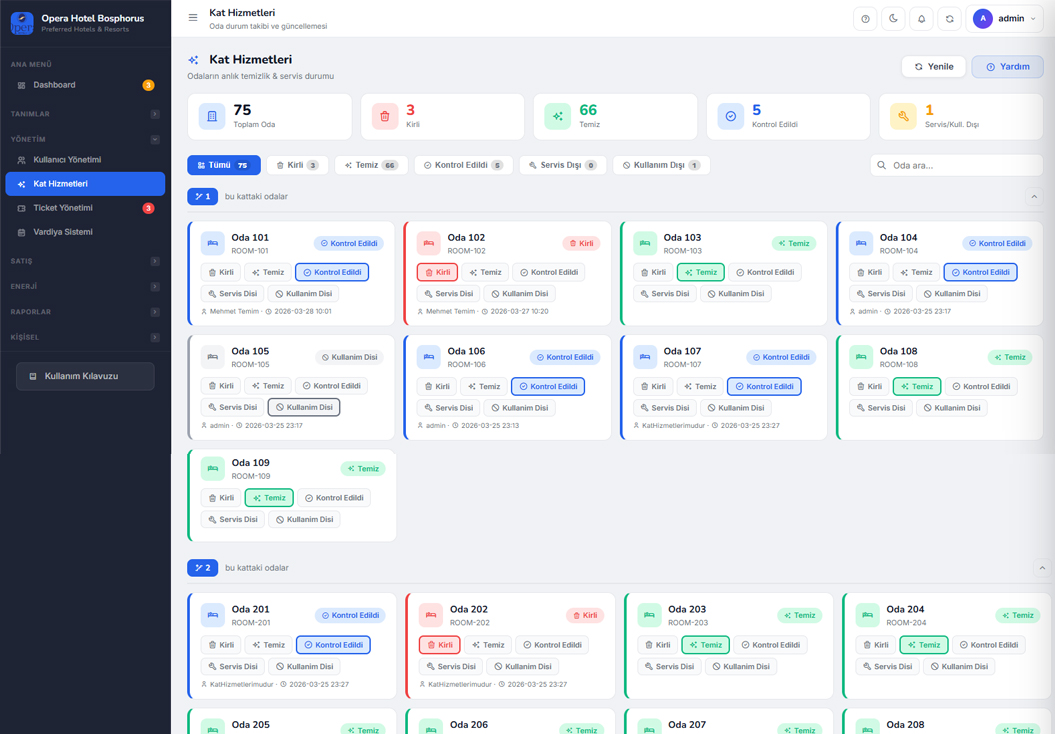
Task: Open notifications bell icon
Action: click(922, 19)
